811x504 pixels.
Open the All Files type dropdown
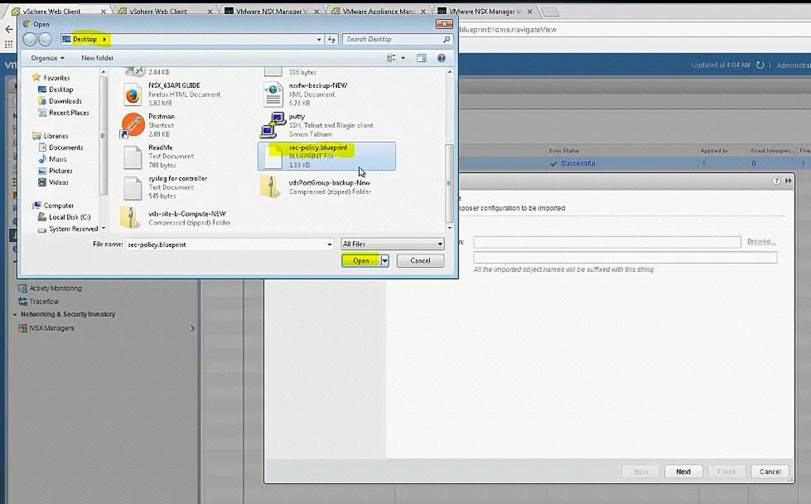[x=392, y=244]
